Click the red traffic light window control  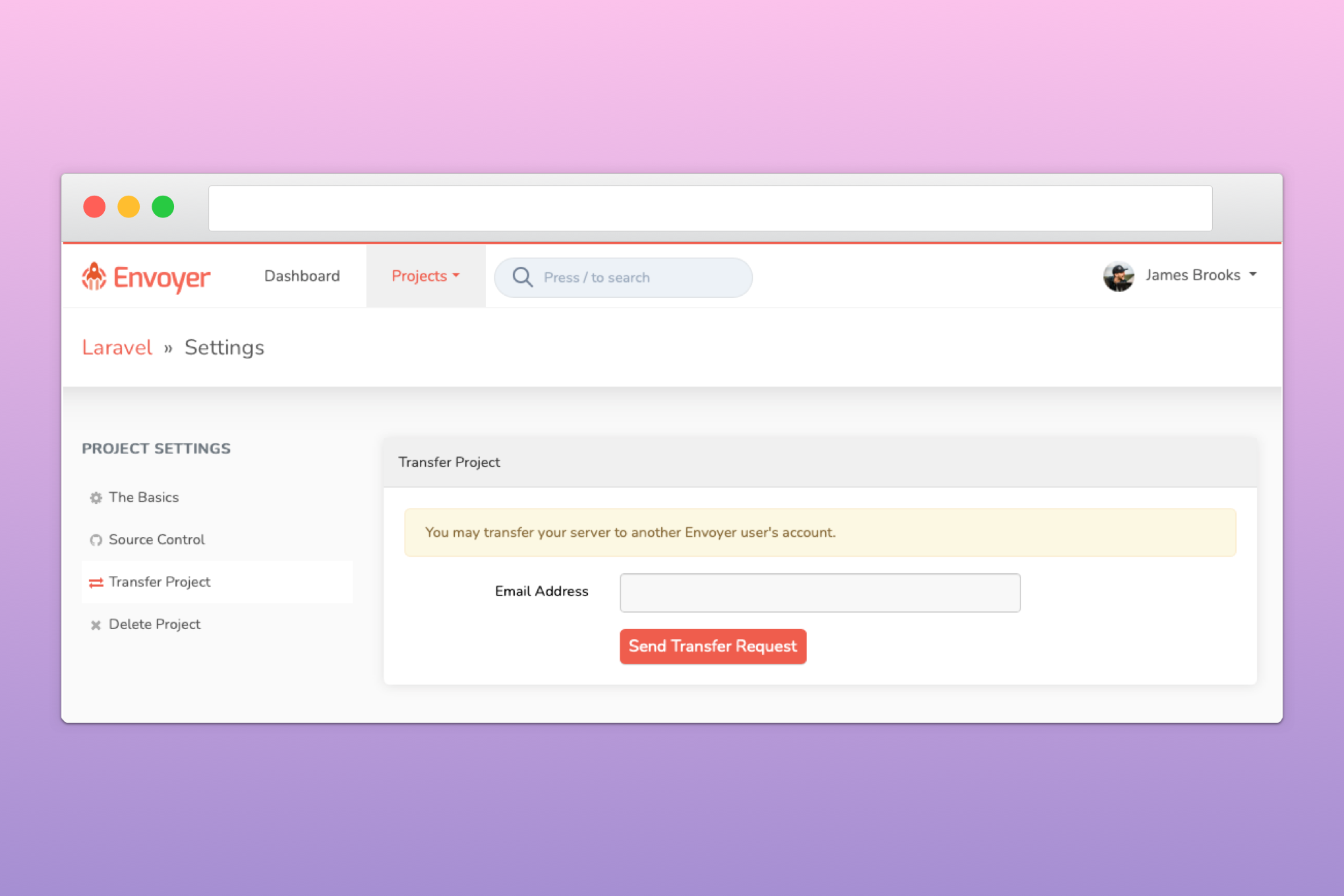point(94,206)
